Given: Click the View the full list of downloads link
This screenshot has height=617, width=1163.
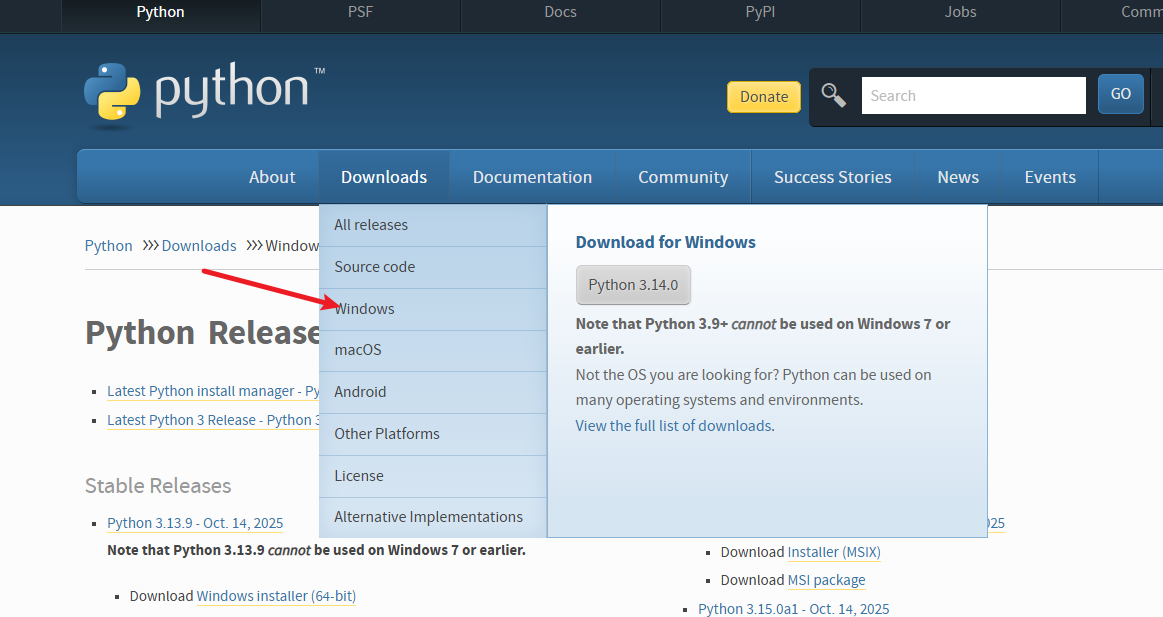Looking at the screenshot, I should coord(673,425).
